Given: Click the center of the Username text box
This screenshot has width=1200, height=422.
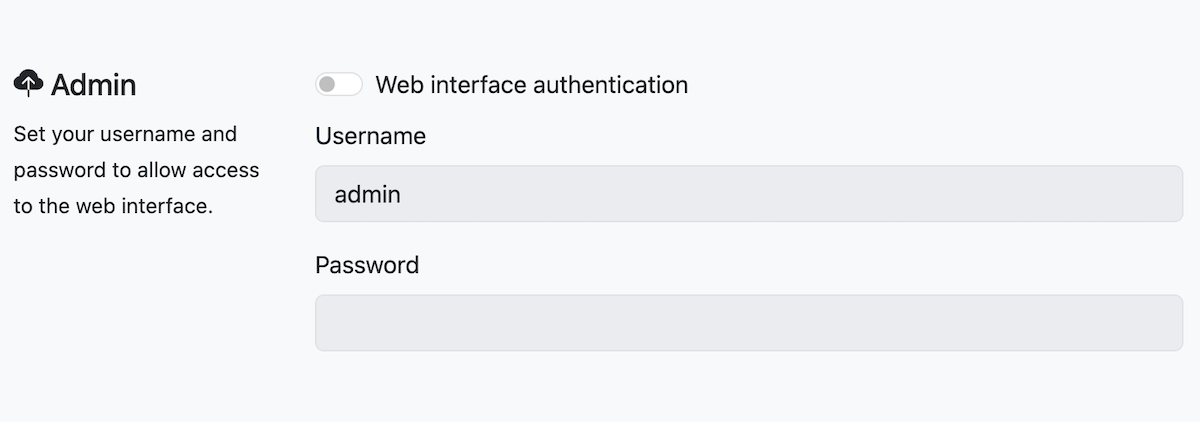Looking at the screenshot, I should (x=749, y=194).
